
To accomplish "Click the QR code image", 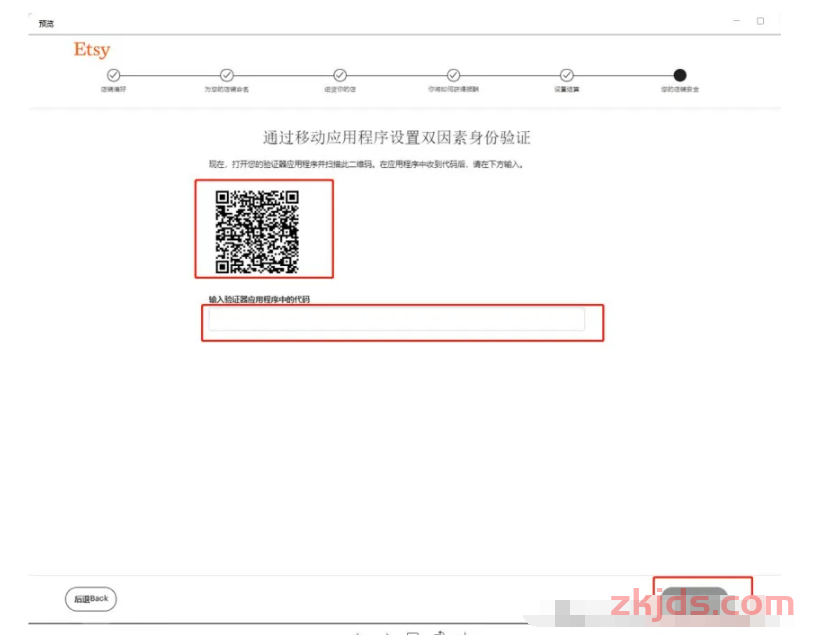I will coord(257,232).
